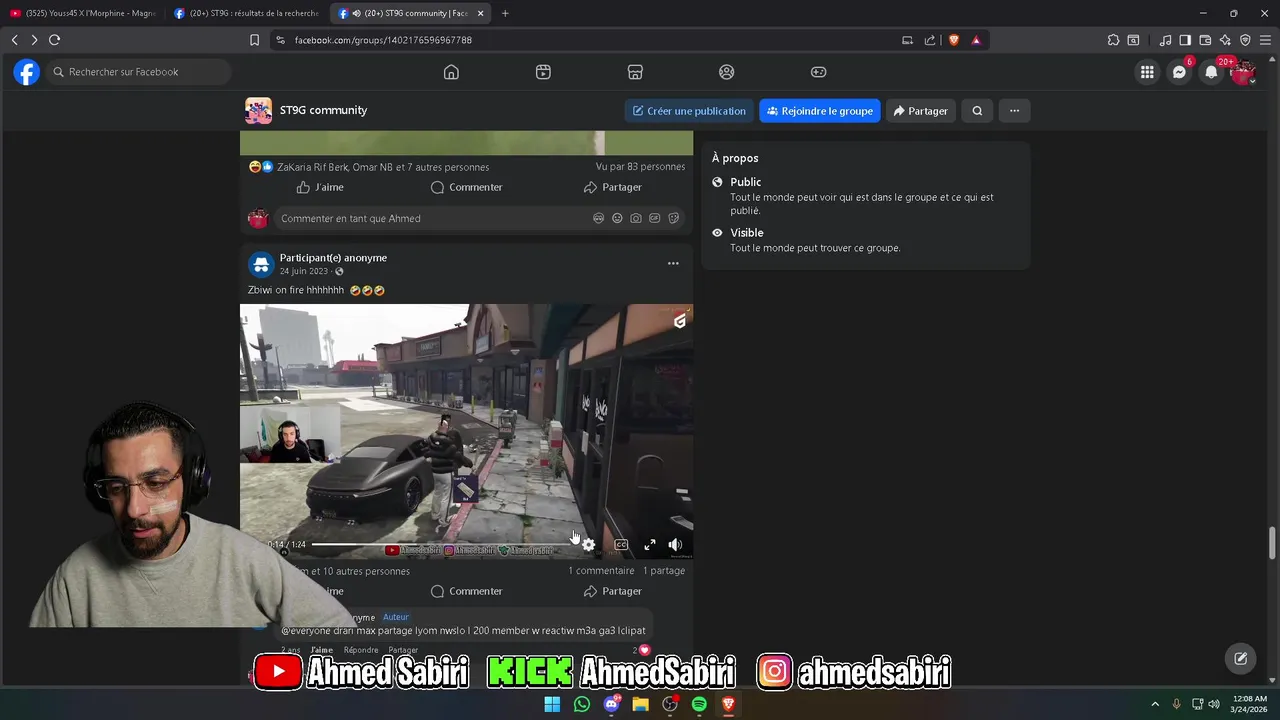Open the '24 juin 2023' post date
This screenshot has width=1280, height=720.
305,272
